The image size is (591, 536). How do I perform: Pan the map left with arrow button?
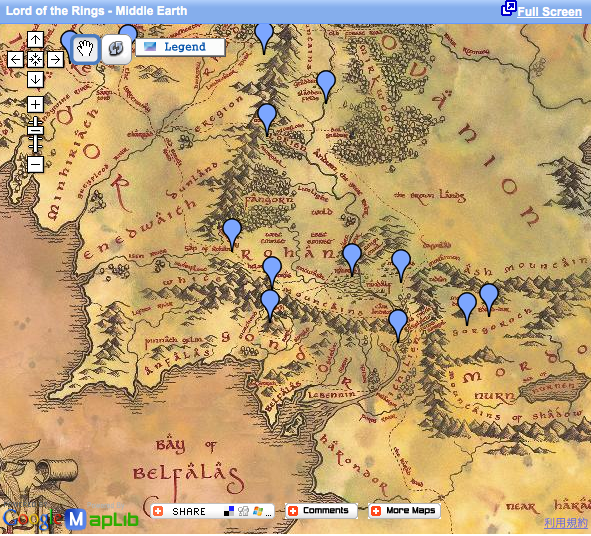(15, 60)
